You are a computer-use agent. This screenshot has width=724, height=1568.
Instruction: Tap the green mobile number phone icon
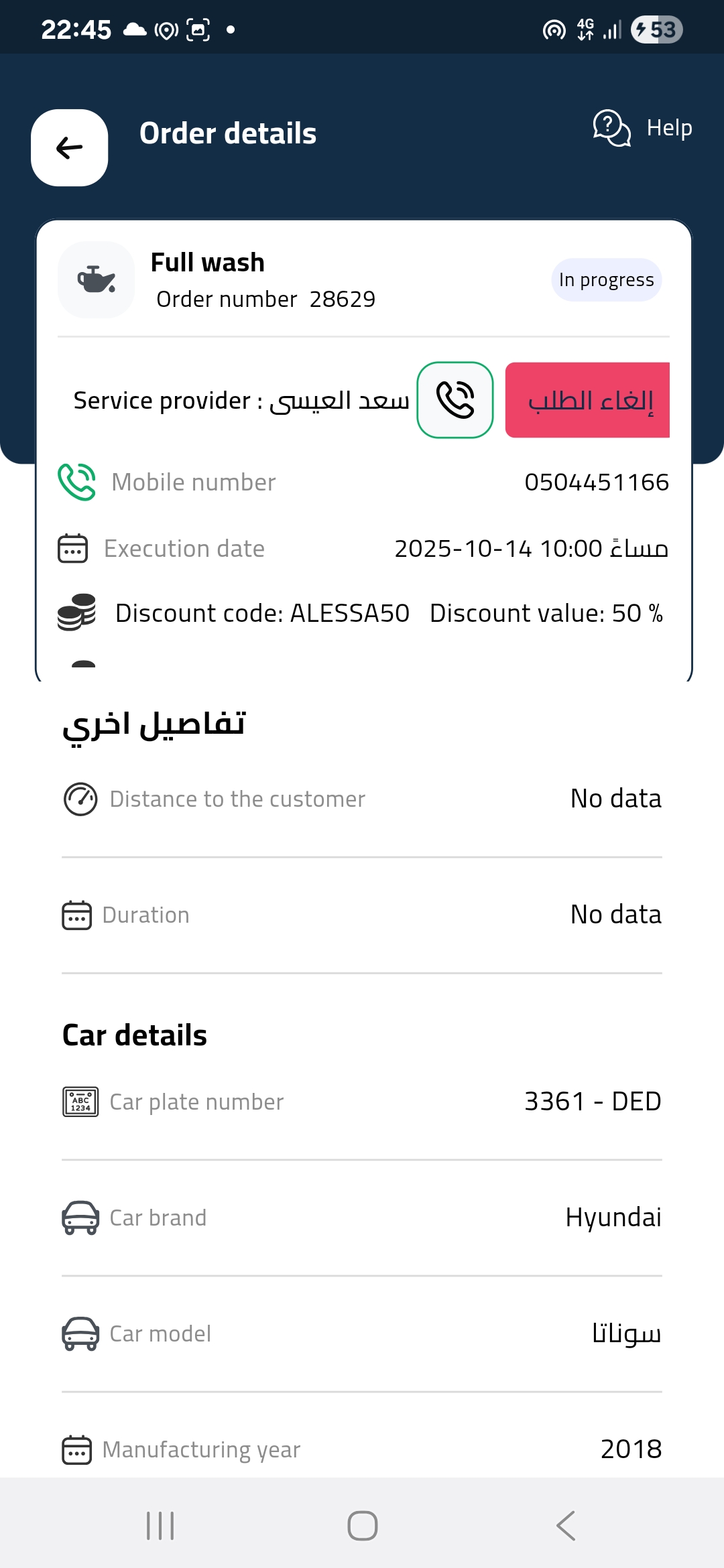[x=76, y=482]
